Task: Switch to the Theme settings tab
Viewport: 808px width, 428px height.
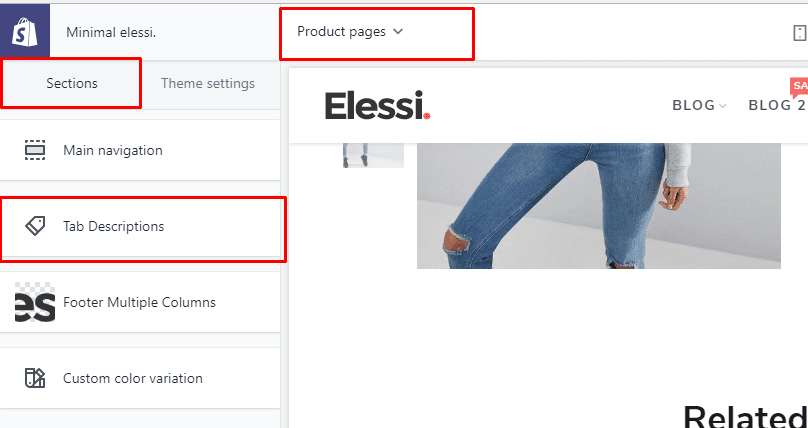Action: pyautogui.click(x=208, y=83)
